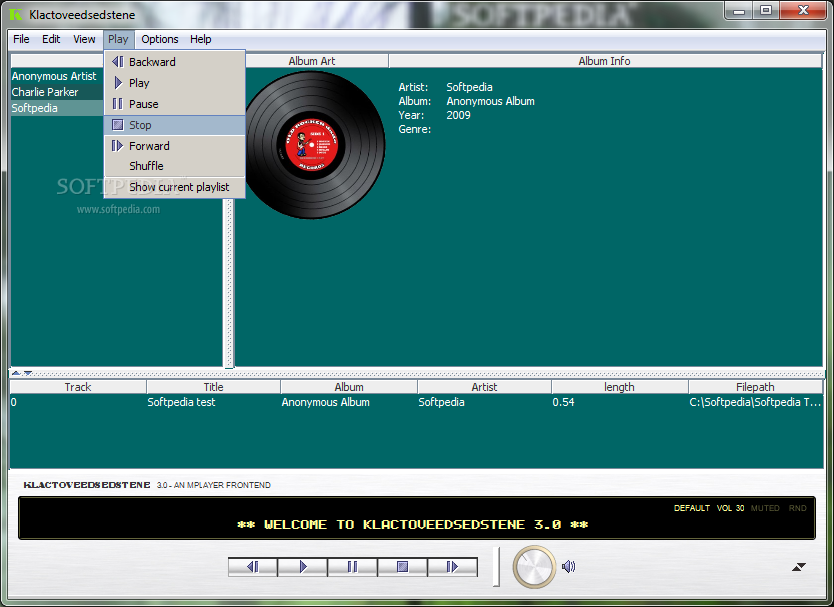The image size is (834, 607).
Task: Select the 'Softpedia test' track title
Action: pyautogui.click(x=181, y=402)
